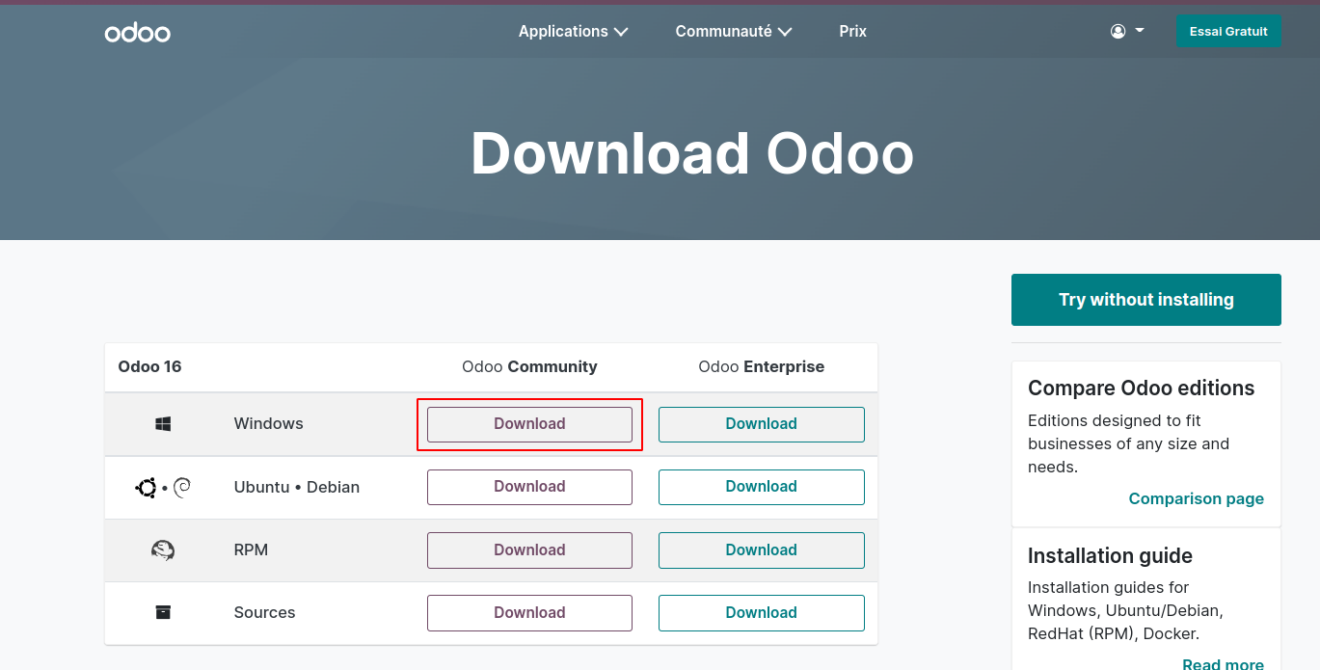The image size is (1320, 670).
Task: Download Odoo Enterprise Sources
Action: click(x=761, y=612)
